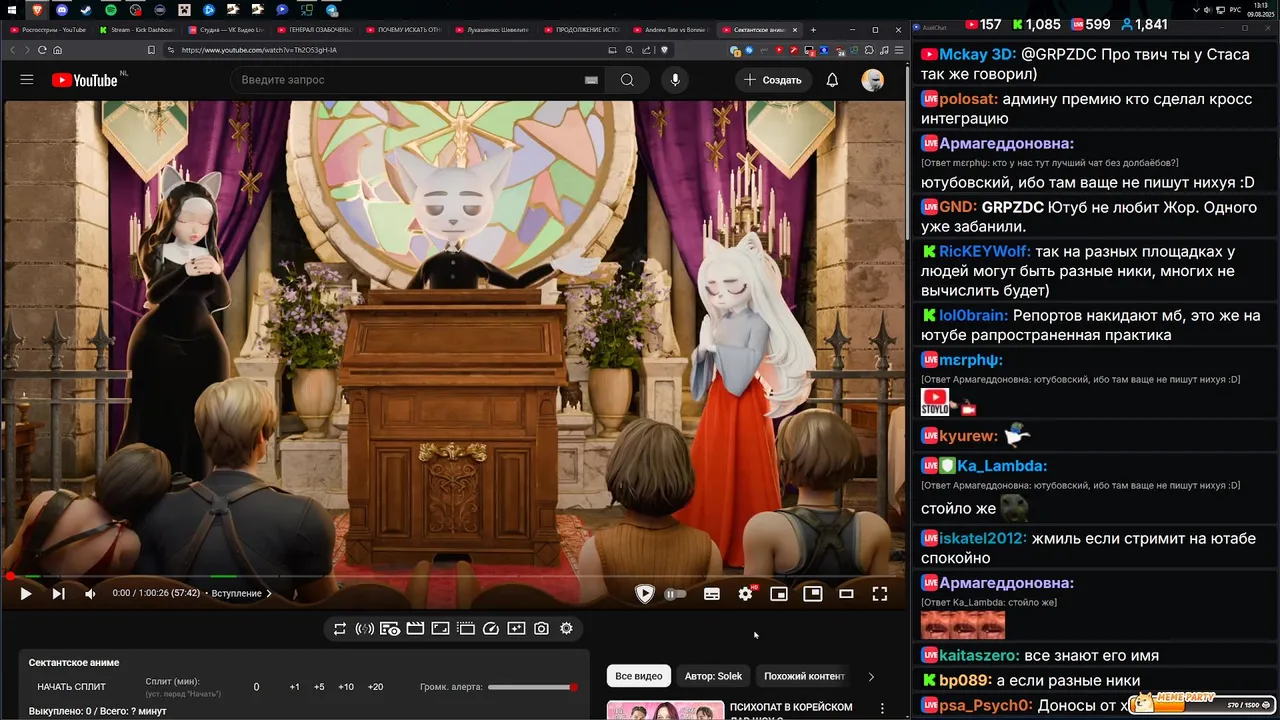
Task: Open the account avatar menu
Action: 873,80
